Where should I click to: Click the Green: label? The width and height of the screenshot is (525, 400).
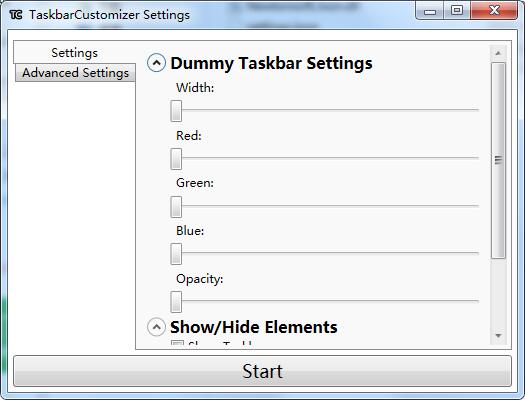195,183
